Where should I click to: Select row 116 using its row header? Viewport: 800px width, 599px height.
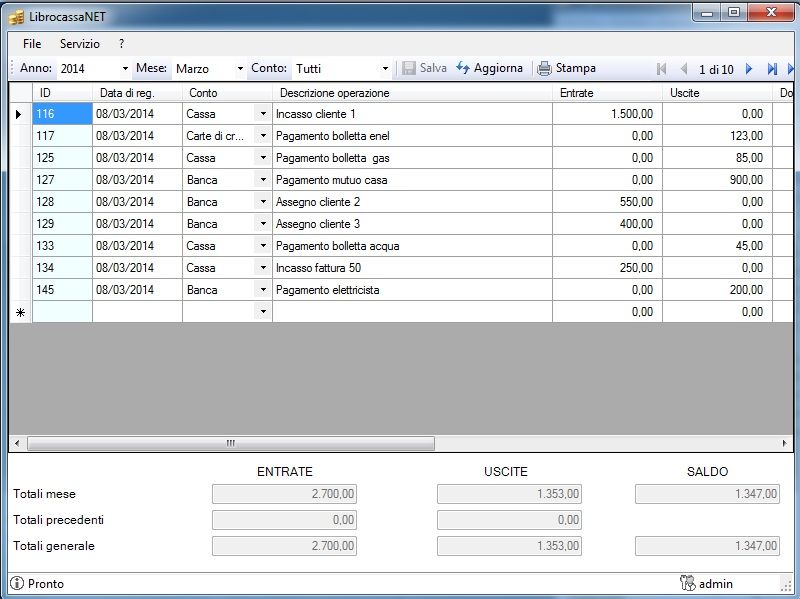click(20, 114)
